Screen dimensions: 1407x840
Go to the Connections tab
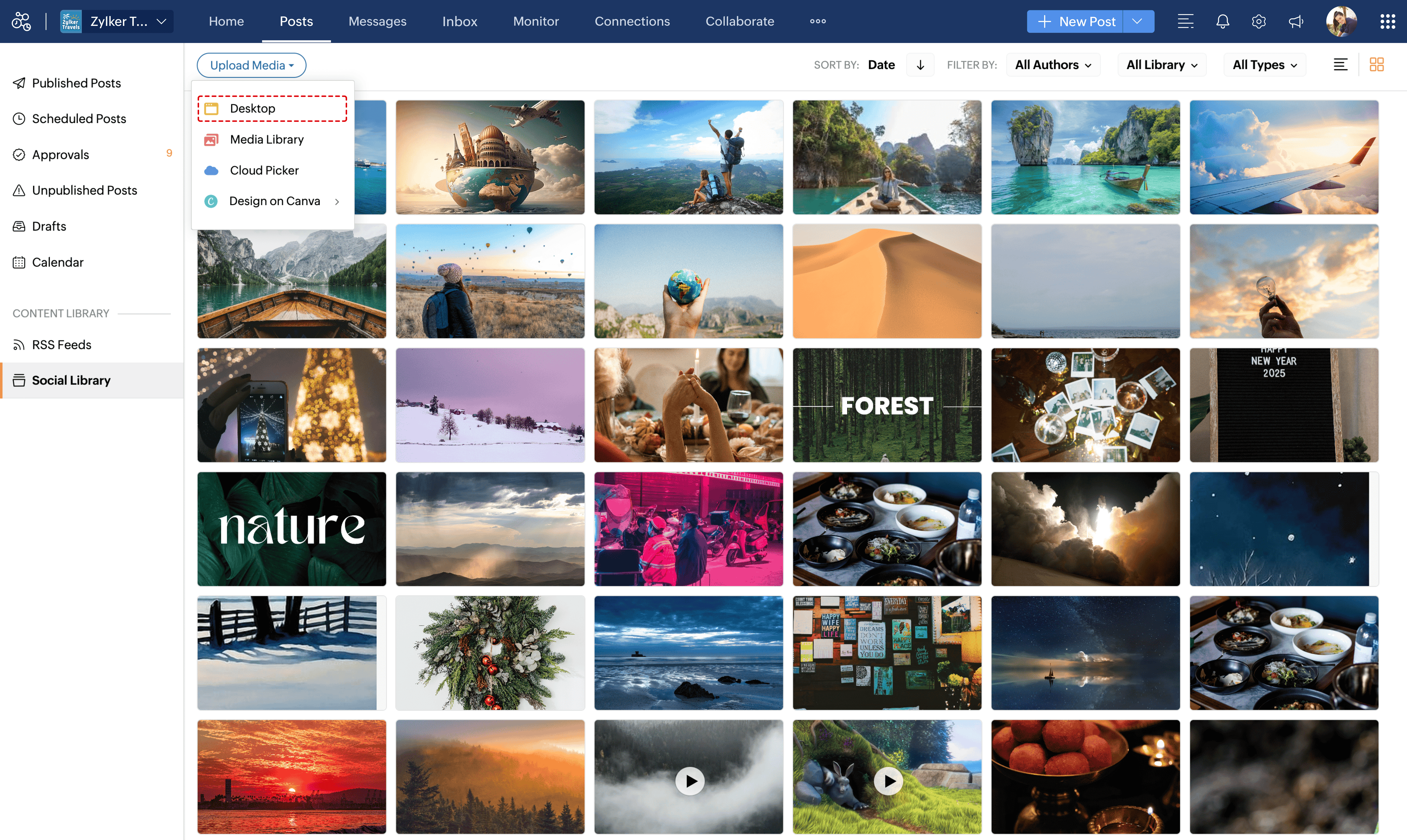tap(632, 21)
